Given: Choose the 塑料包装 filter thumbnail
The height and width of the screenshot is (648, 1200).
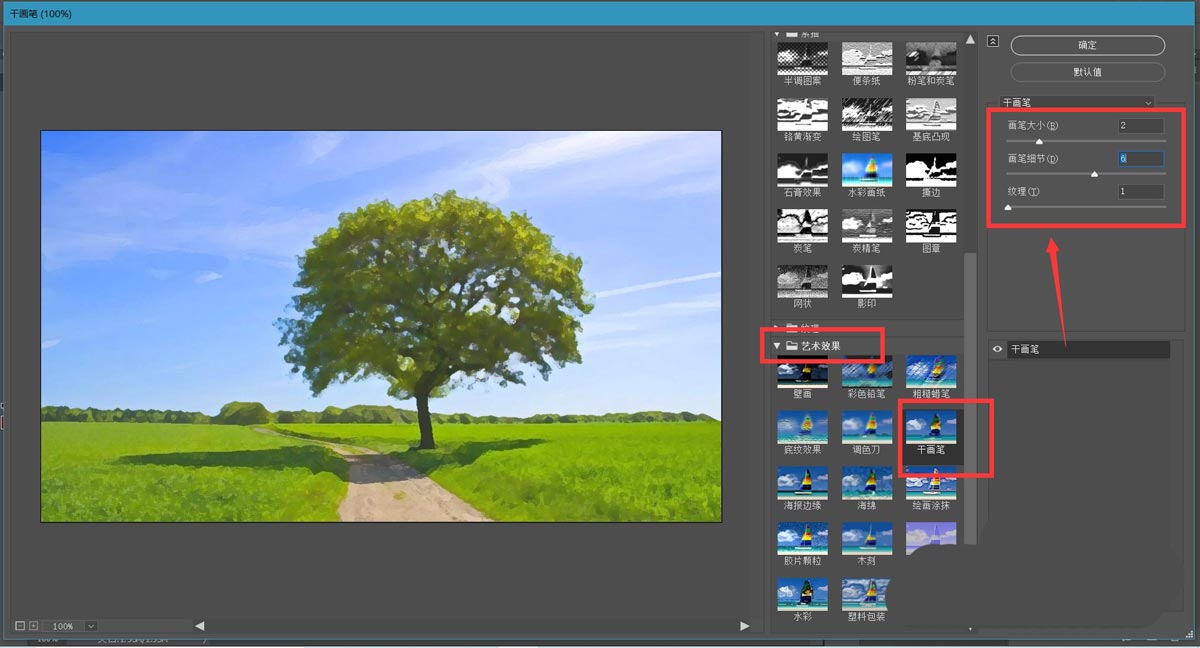Looking at the screenshot, I should (866, 594).
